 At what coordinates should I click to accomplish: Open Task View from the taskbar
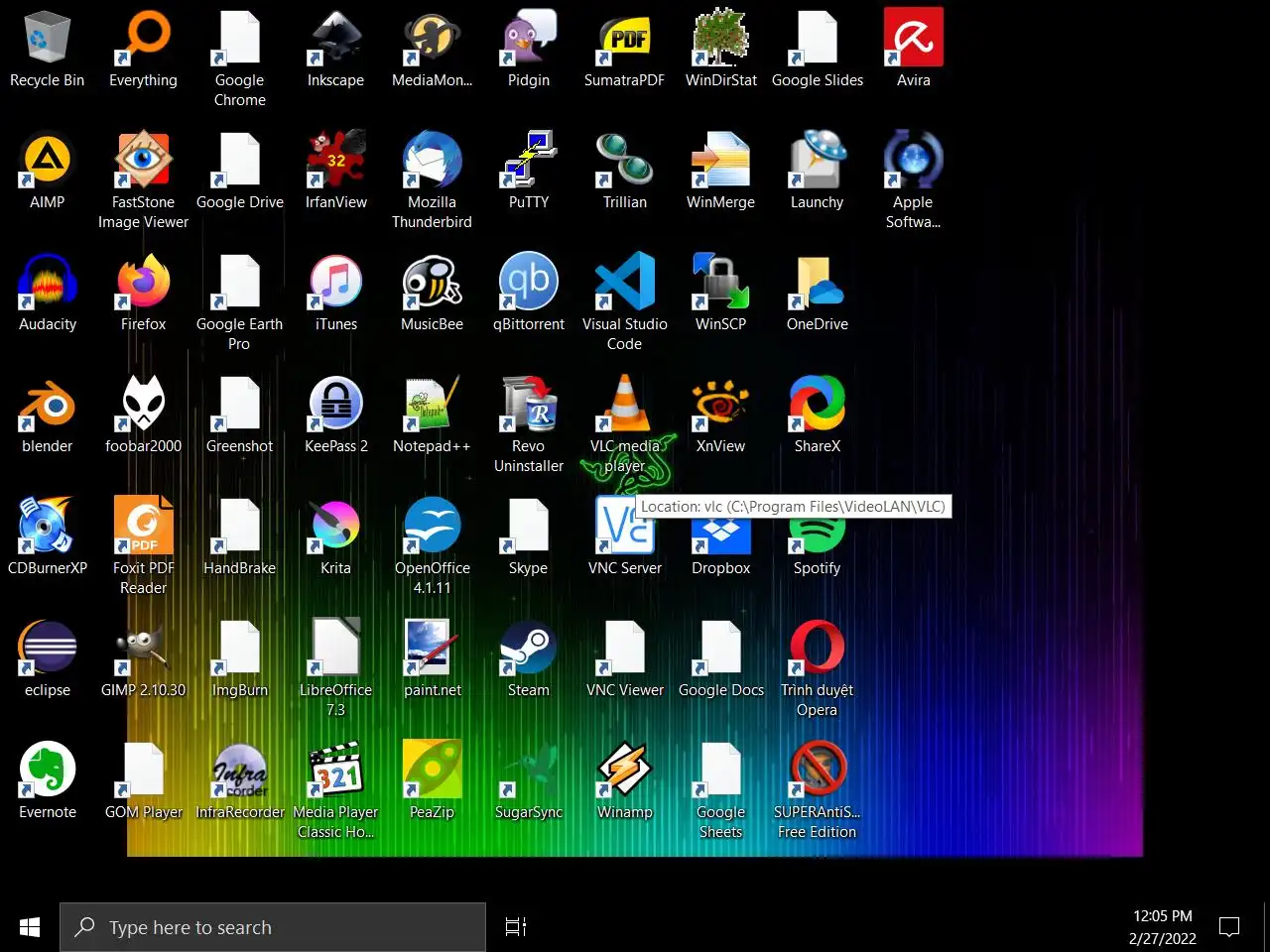516,927
